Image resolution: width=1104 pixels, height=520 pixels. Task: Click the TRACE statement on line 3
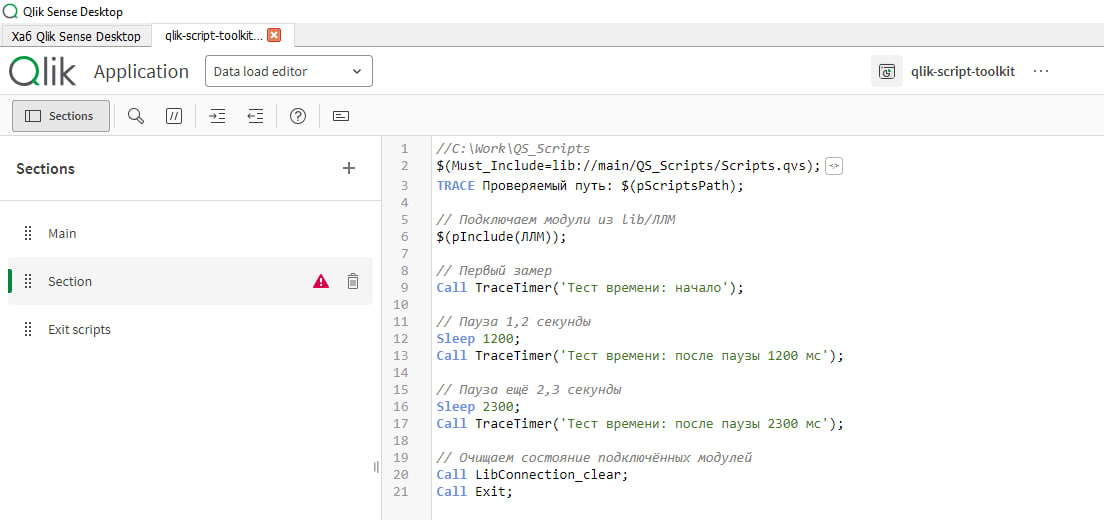tap(590, 186)
